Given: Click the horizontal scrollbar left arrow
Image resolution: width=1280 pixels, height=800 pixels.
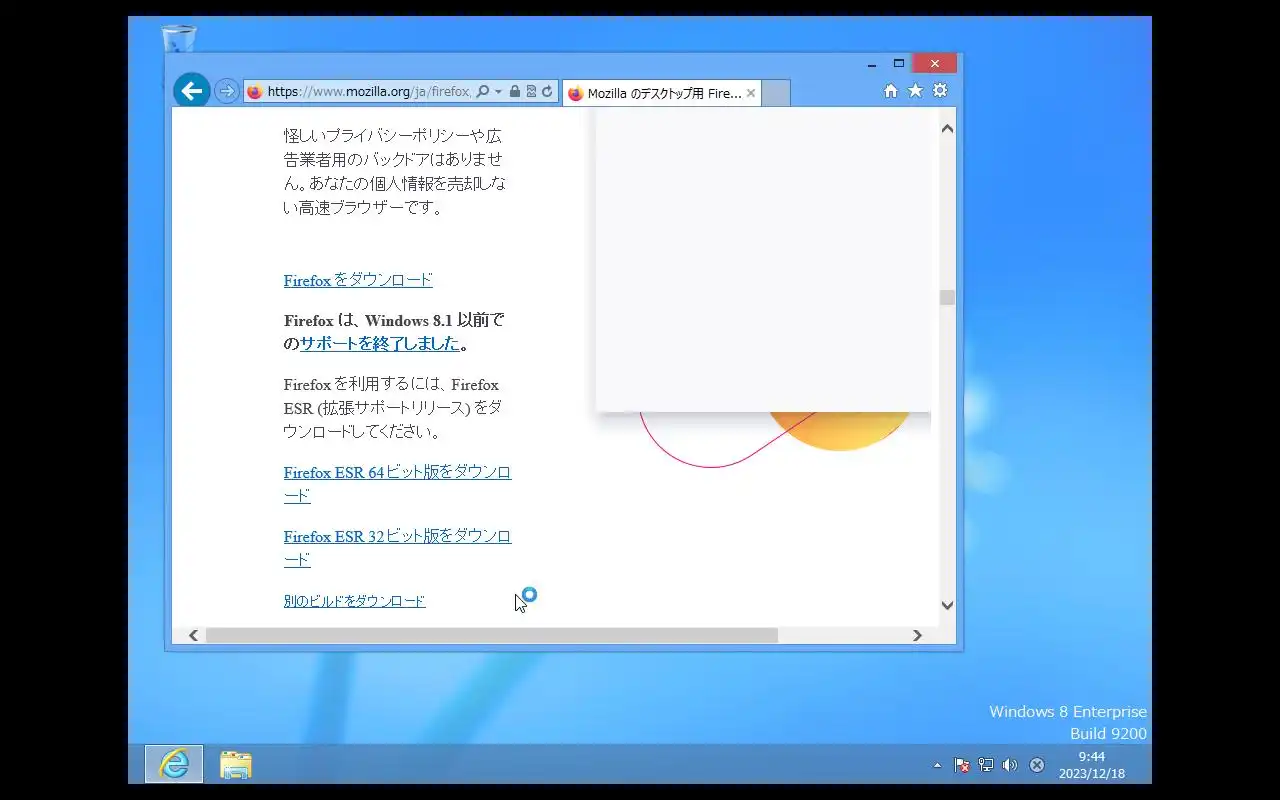Looking at the screenshot, I should click(x=193, y=635).
